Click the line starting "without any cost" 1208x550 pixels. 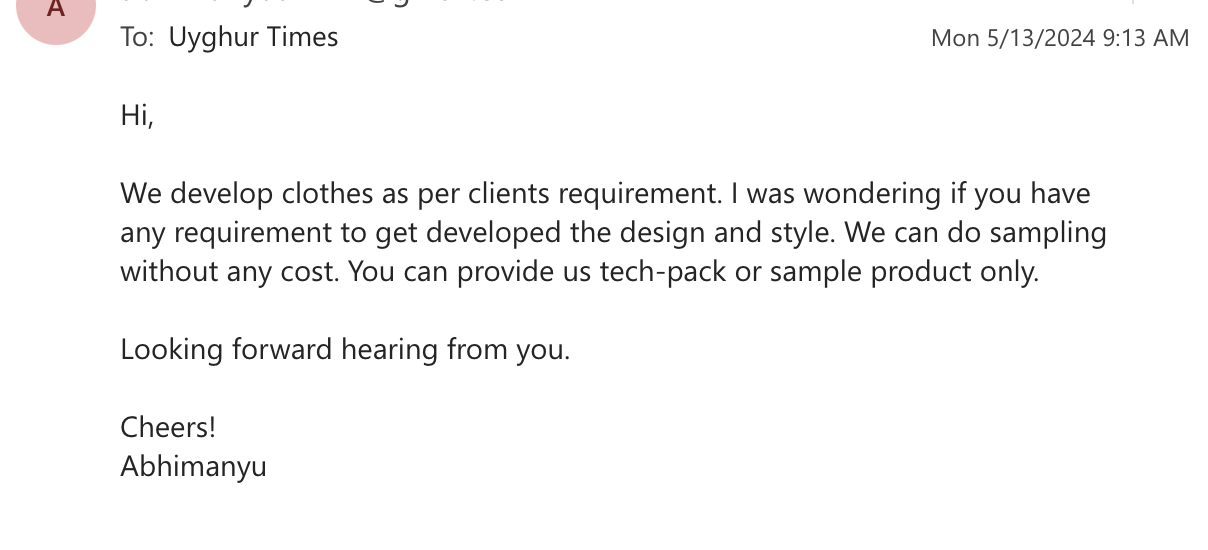(x=579, y=271)
